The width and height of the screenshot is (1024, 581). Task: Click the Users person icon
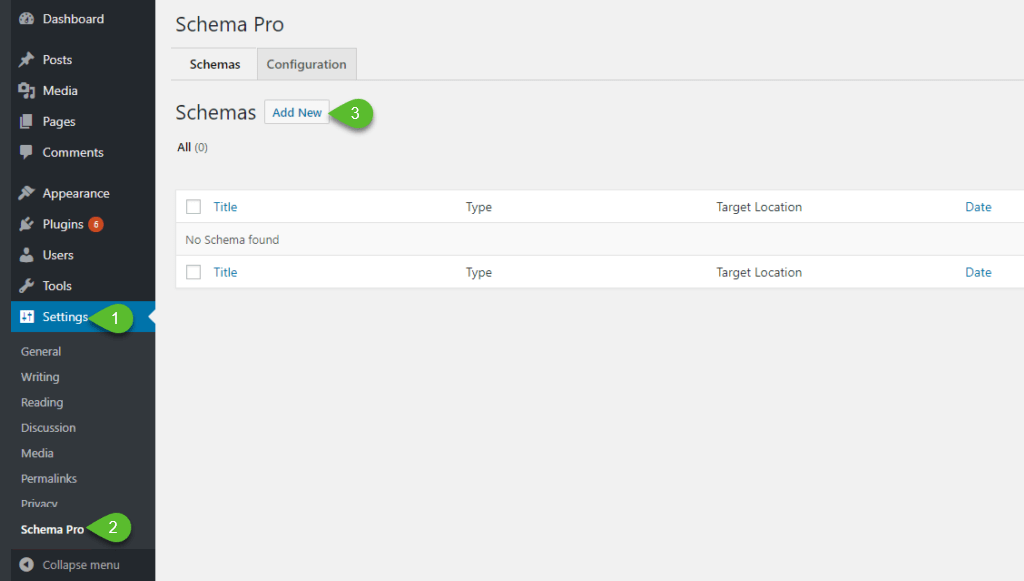26,255
